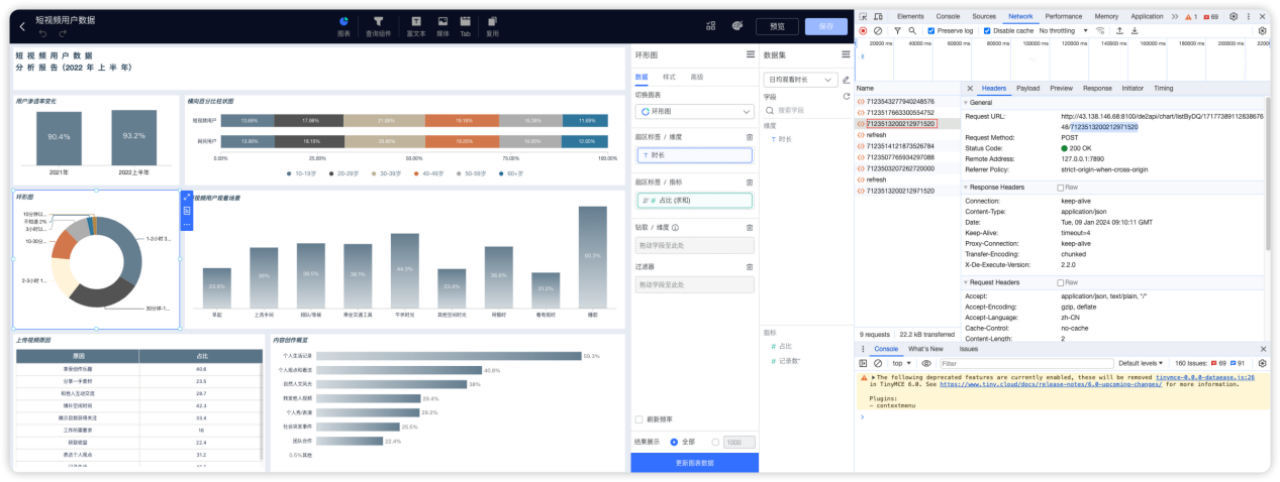Image resolution: width=1280 pixels, height=482 pixels.
Task: Clear the 过滤器 section with the trash icon
Action: (750, 267)
